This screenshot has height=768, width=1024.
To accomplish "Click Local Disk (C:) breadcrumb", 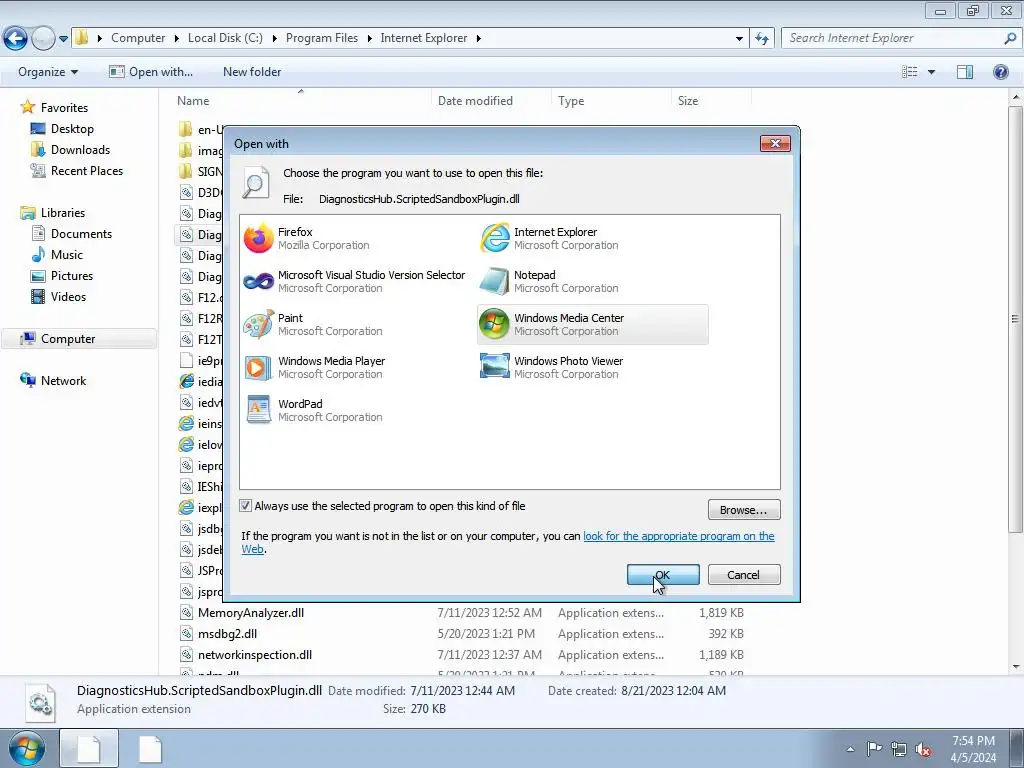I will (225, 38).
